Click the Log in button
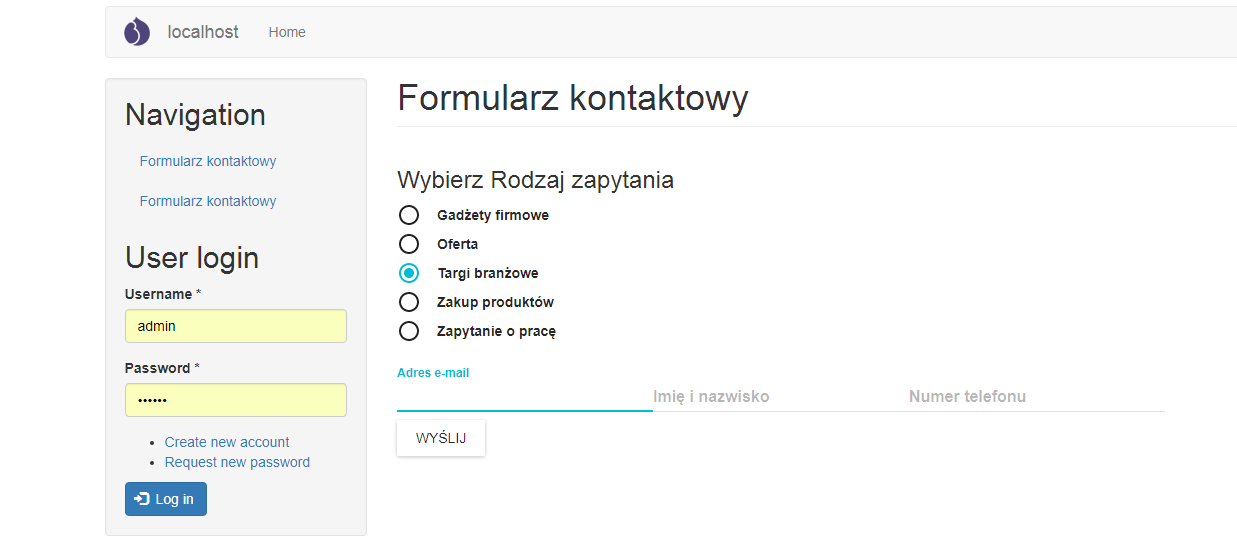This screenshot has width=1237, height=540. pyautogui.click(x=166, y=499)
